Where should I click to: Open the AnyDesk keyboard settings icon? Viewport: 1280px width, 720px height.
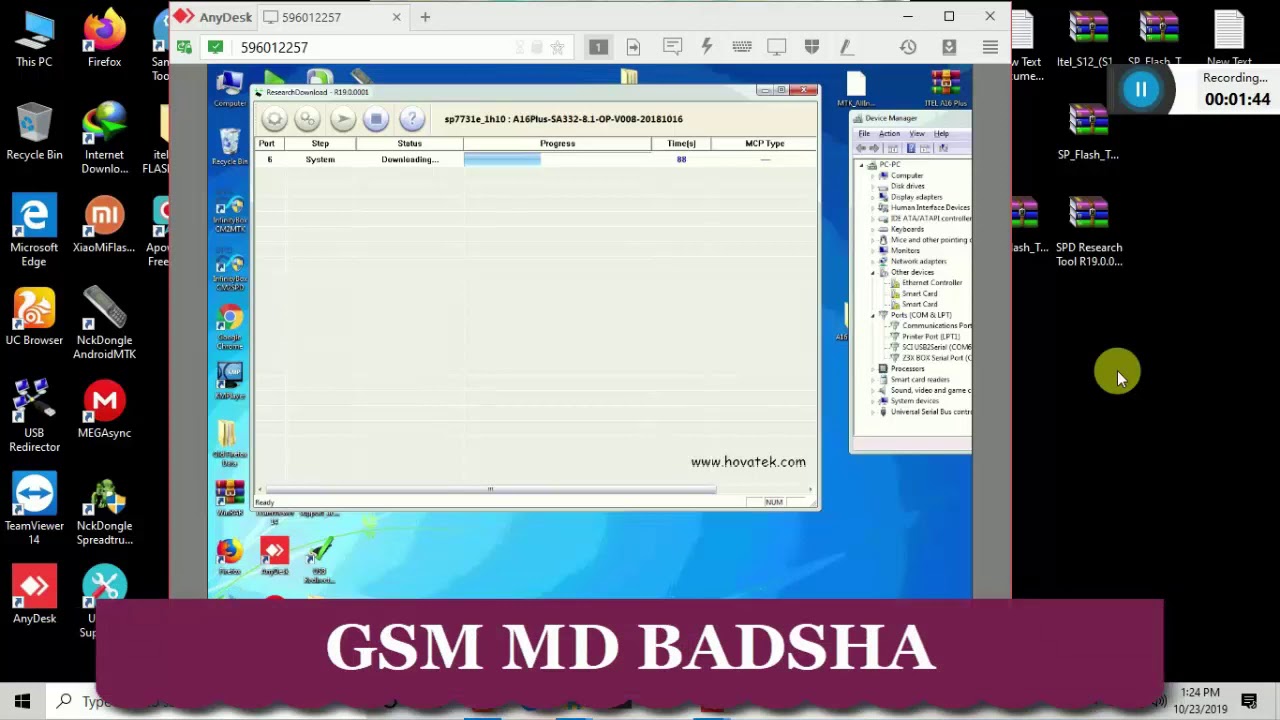pos(742,47)
